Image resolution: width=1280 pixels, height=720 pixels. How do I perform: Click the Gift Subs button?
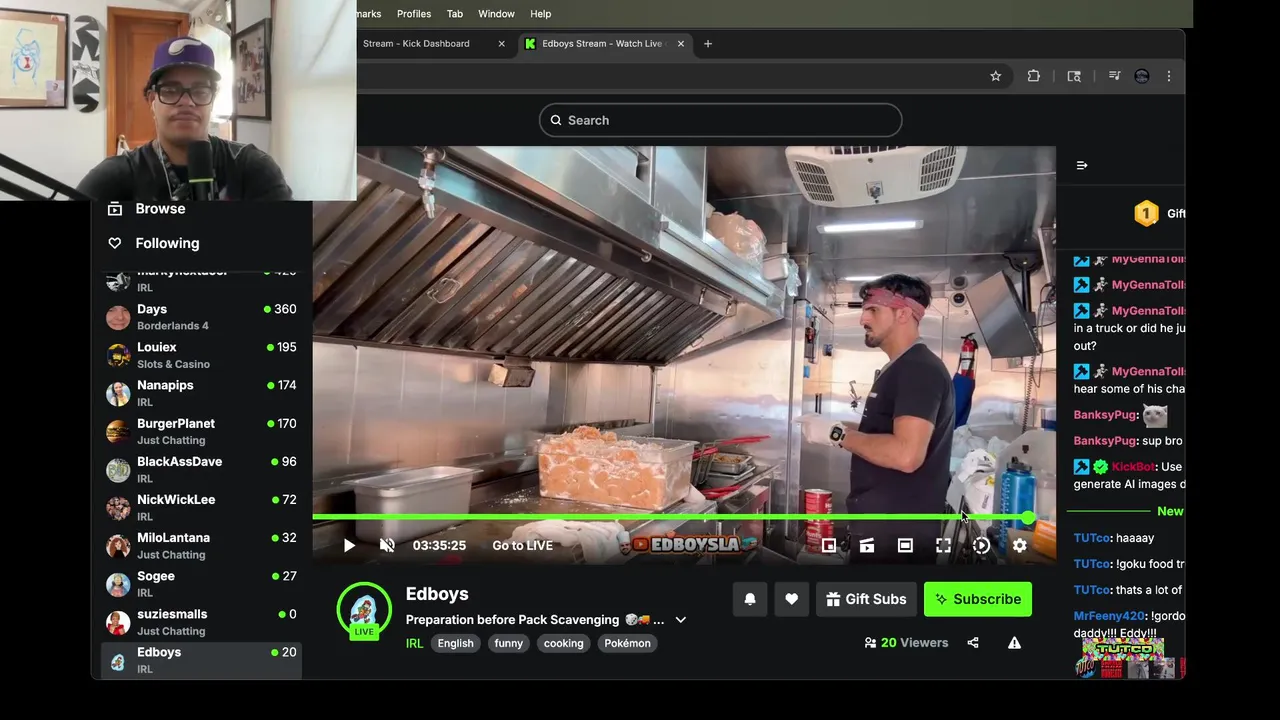point(866,599)
